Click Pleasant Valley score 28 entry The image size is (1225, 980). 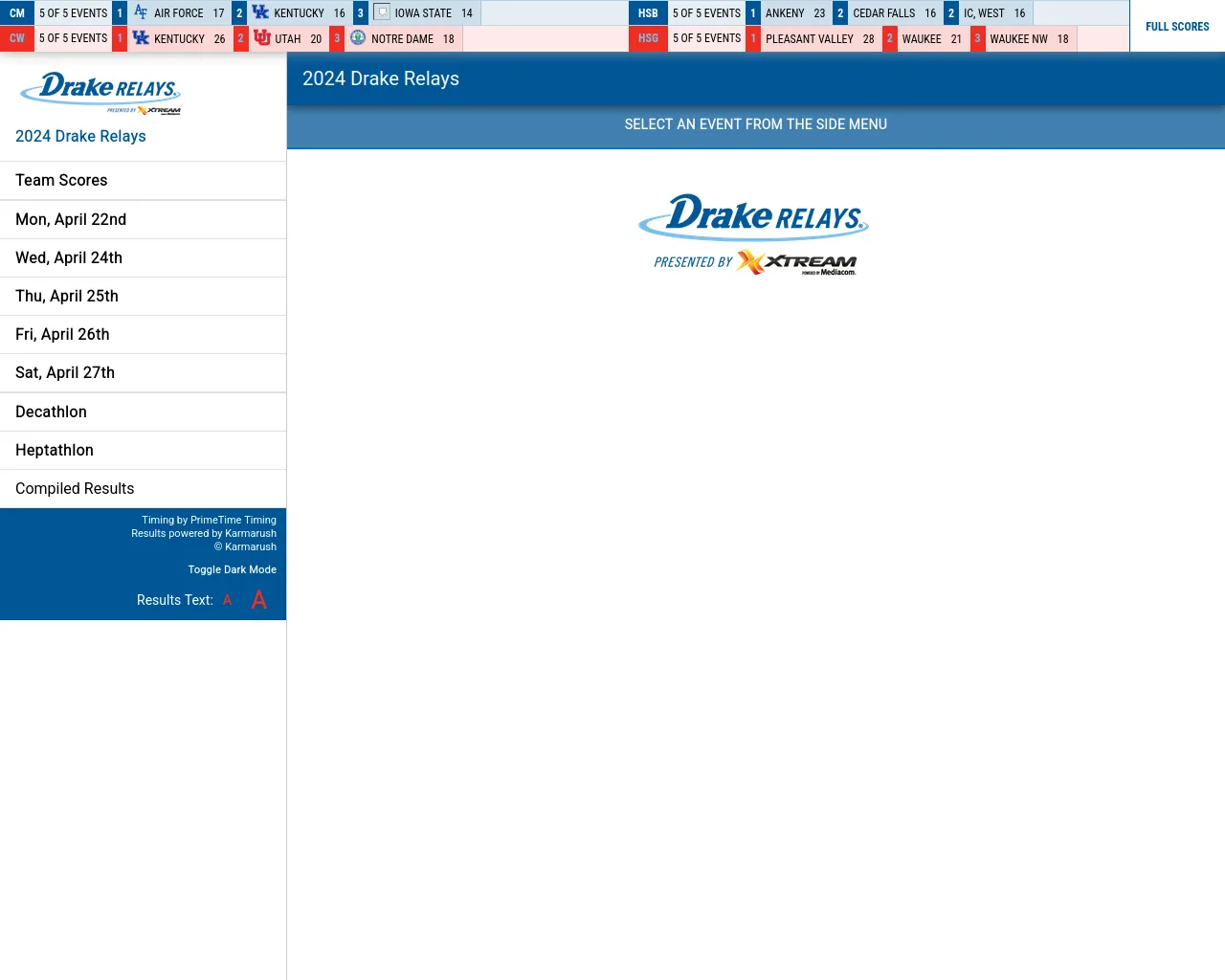(x=820, y=38)
